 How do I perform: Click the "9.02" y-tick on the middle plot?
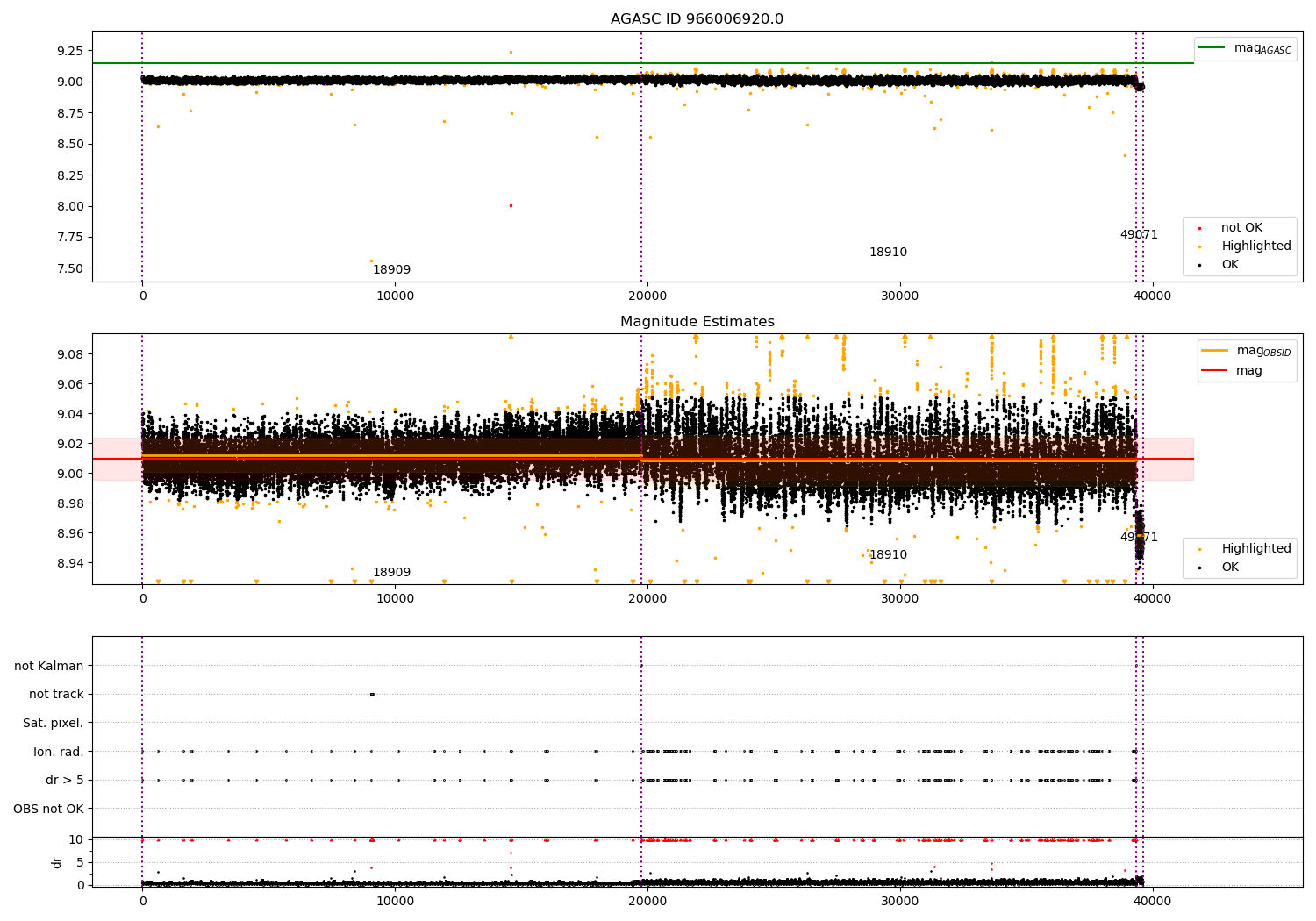point(70,444)
